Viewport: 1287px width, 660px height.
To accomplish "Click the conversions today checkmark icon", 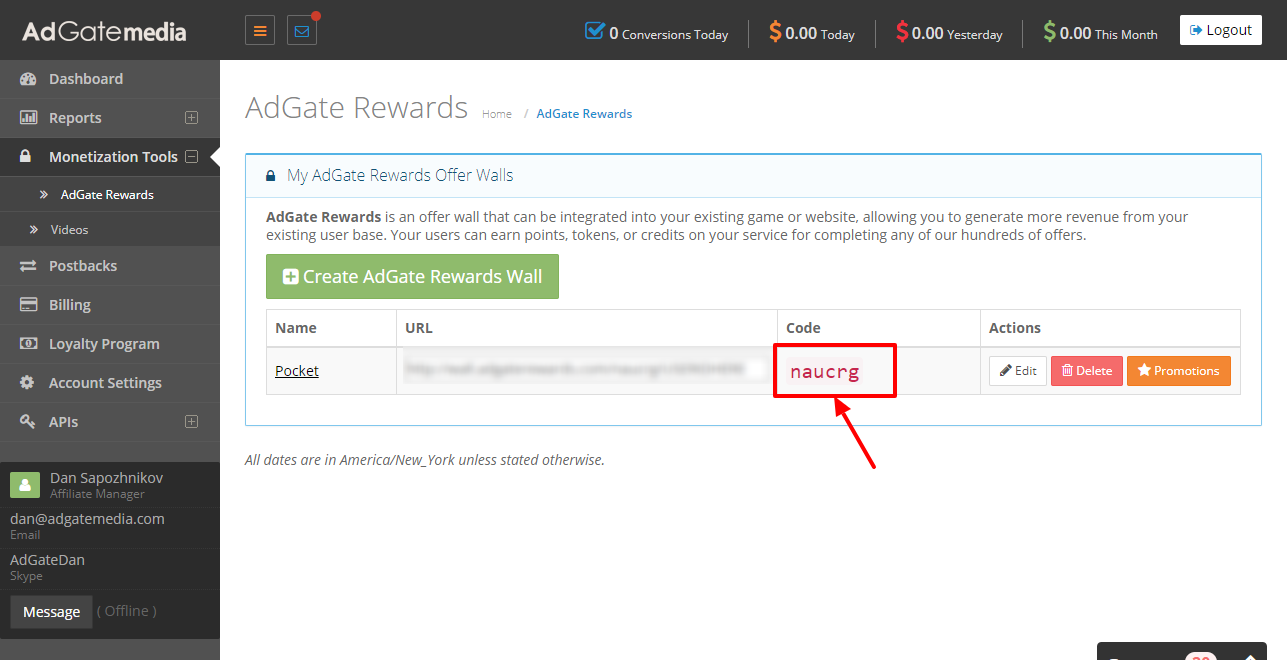I will (x=595, y=31).
